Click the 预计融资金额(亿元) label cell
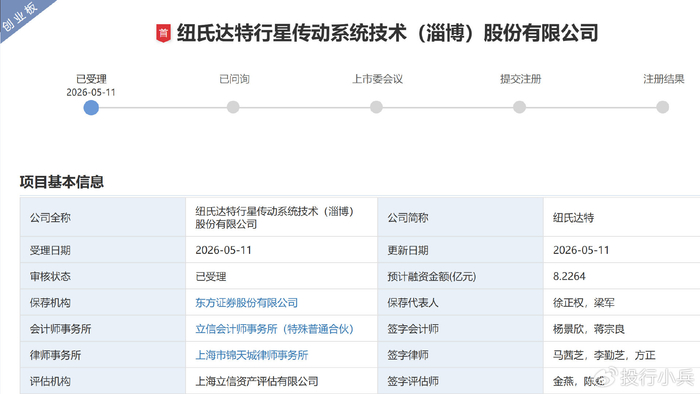700x394 pixels. click(x=461, y=276)
